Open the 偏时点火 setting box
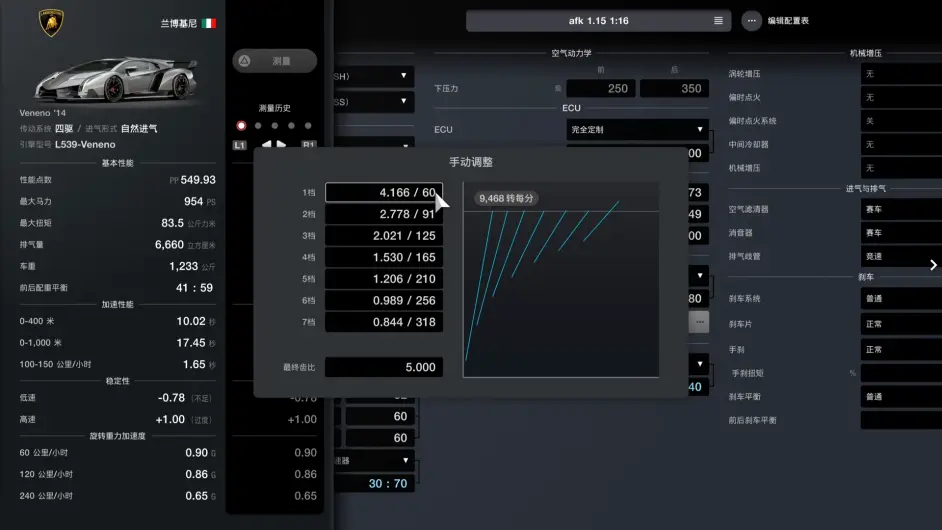The image size is (942, 530). (901, 97)
